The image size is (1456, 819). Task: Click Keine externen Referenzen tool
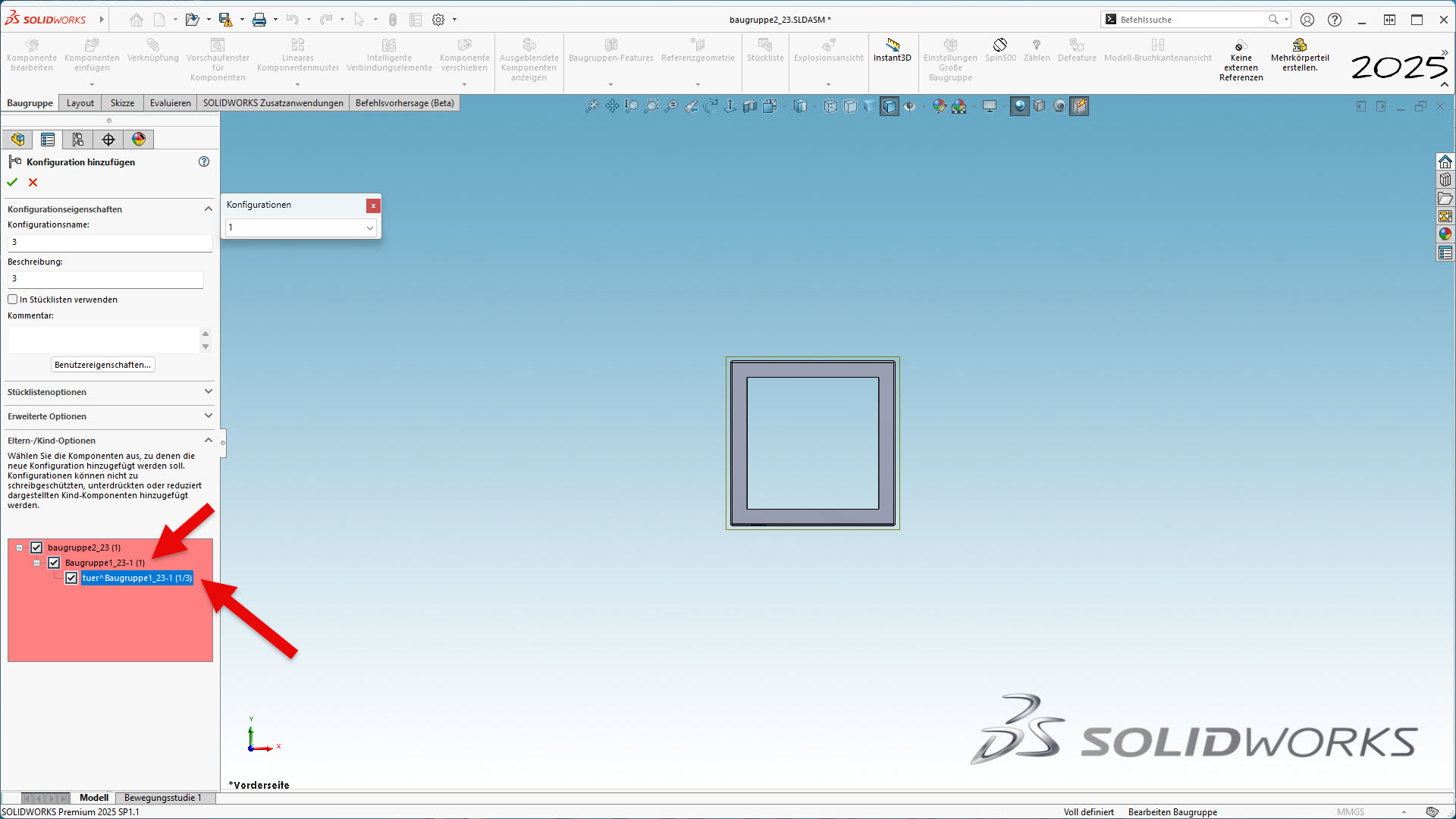[1241, 61]
